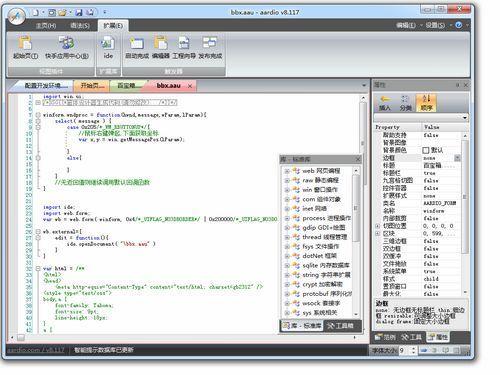Switch to the 主页(H) ribbon tab
The width and height of the screenshot is (500, 375).
(46, 26)
